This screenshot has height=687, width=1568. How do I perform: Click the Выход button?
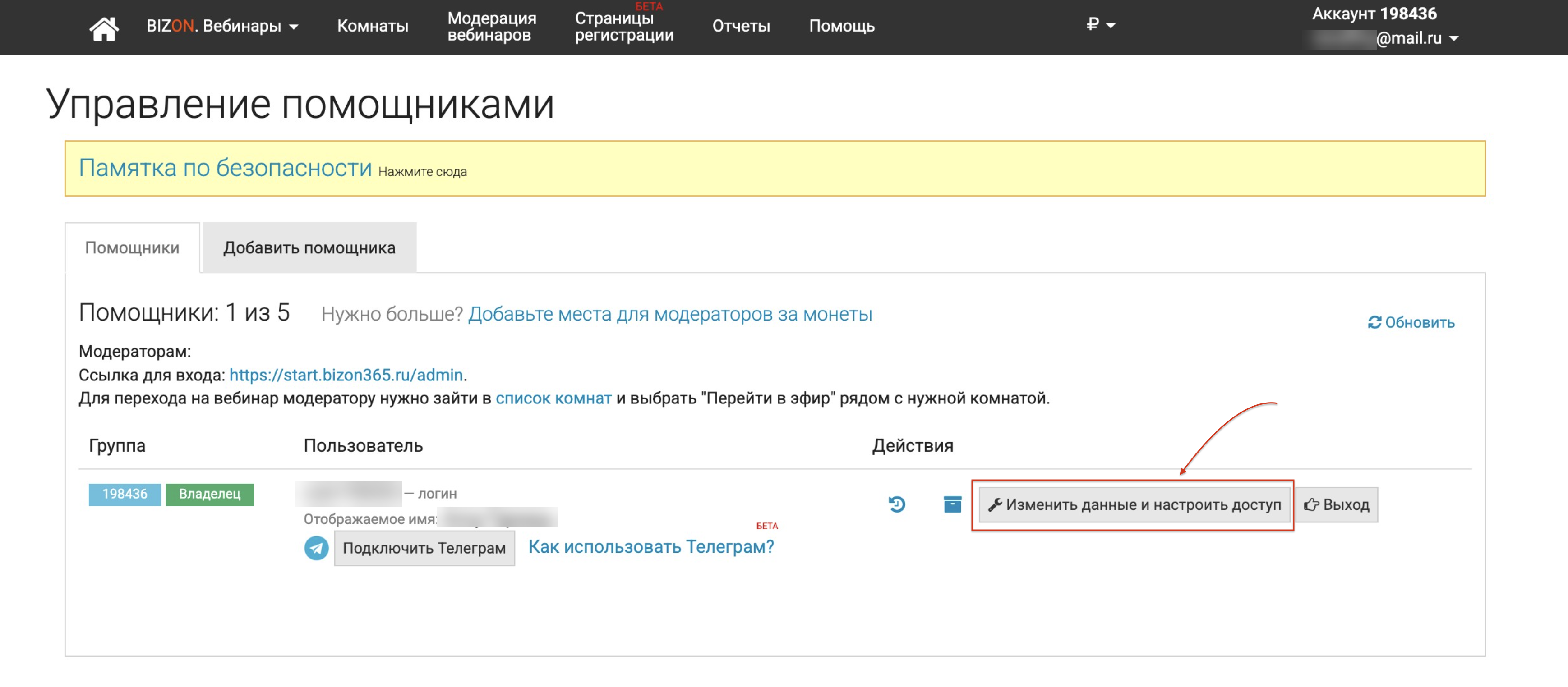1336,504
